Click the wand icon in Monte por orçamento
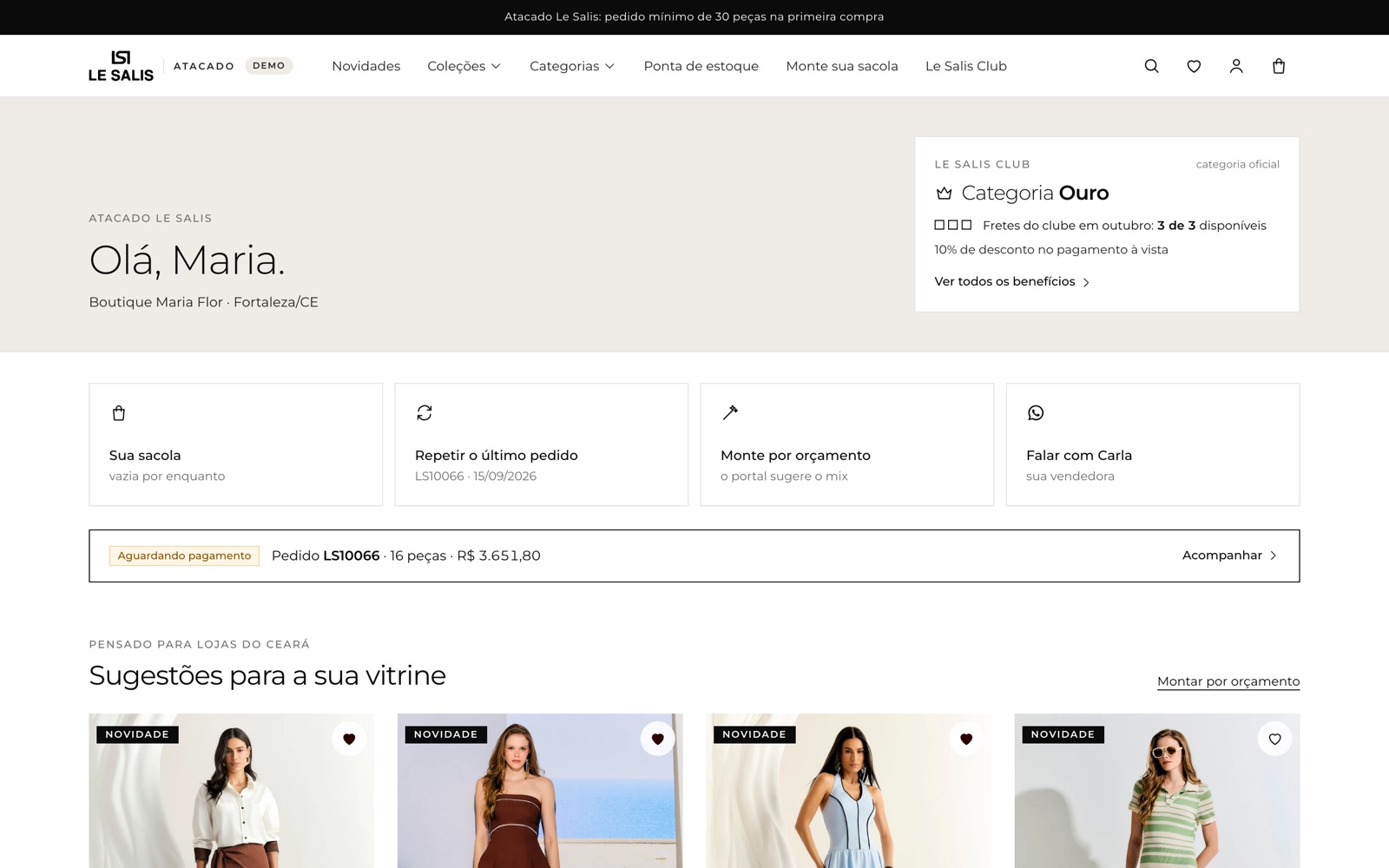The height and width of the screenshot is (868, 1389). click(730, 413)
